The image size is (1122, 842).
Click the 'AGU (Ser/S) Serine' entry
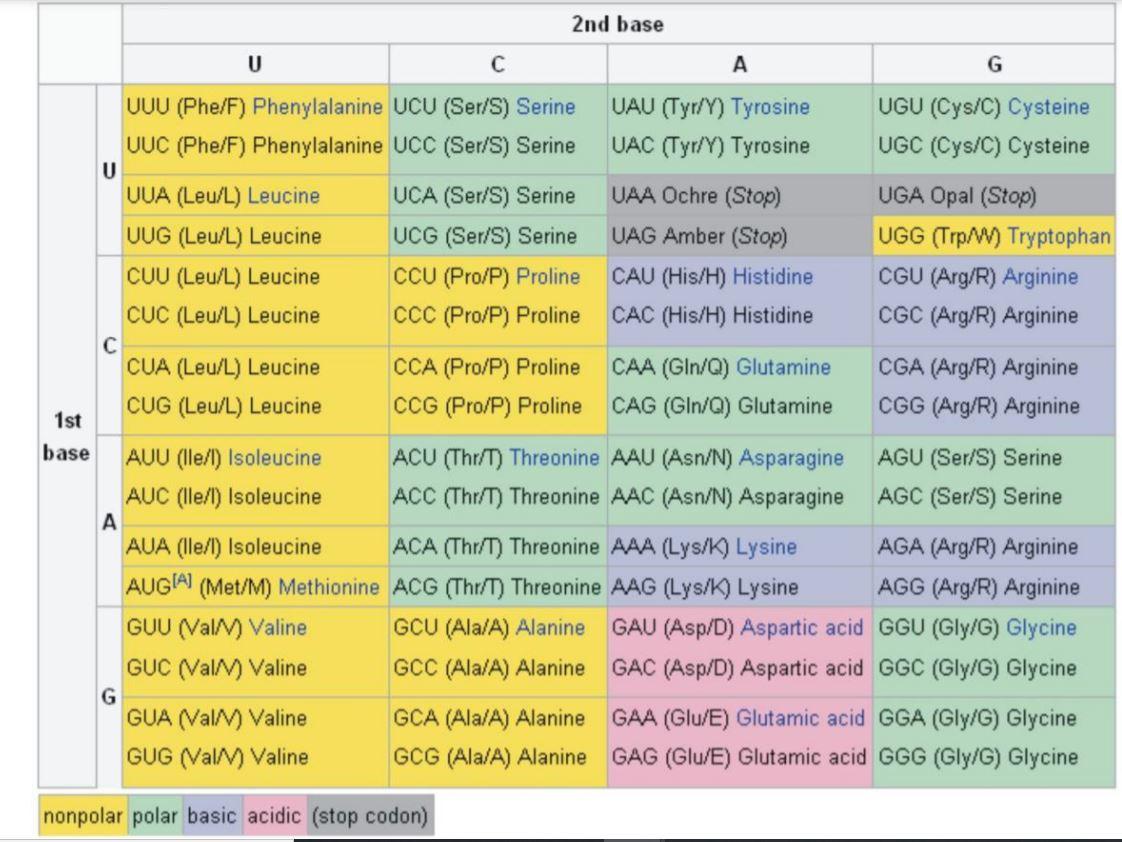tap(970, 458)
